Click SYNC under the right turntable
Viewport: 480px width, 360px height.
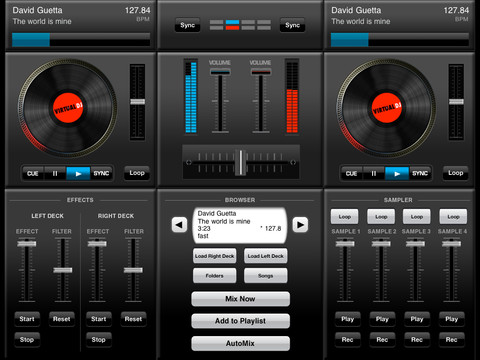click(420, 174)
